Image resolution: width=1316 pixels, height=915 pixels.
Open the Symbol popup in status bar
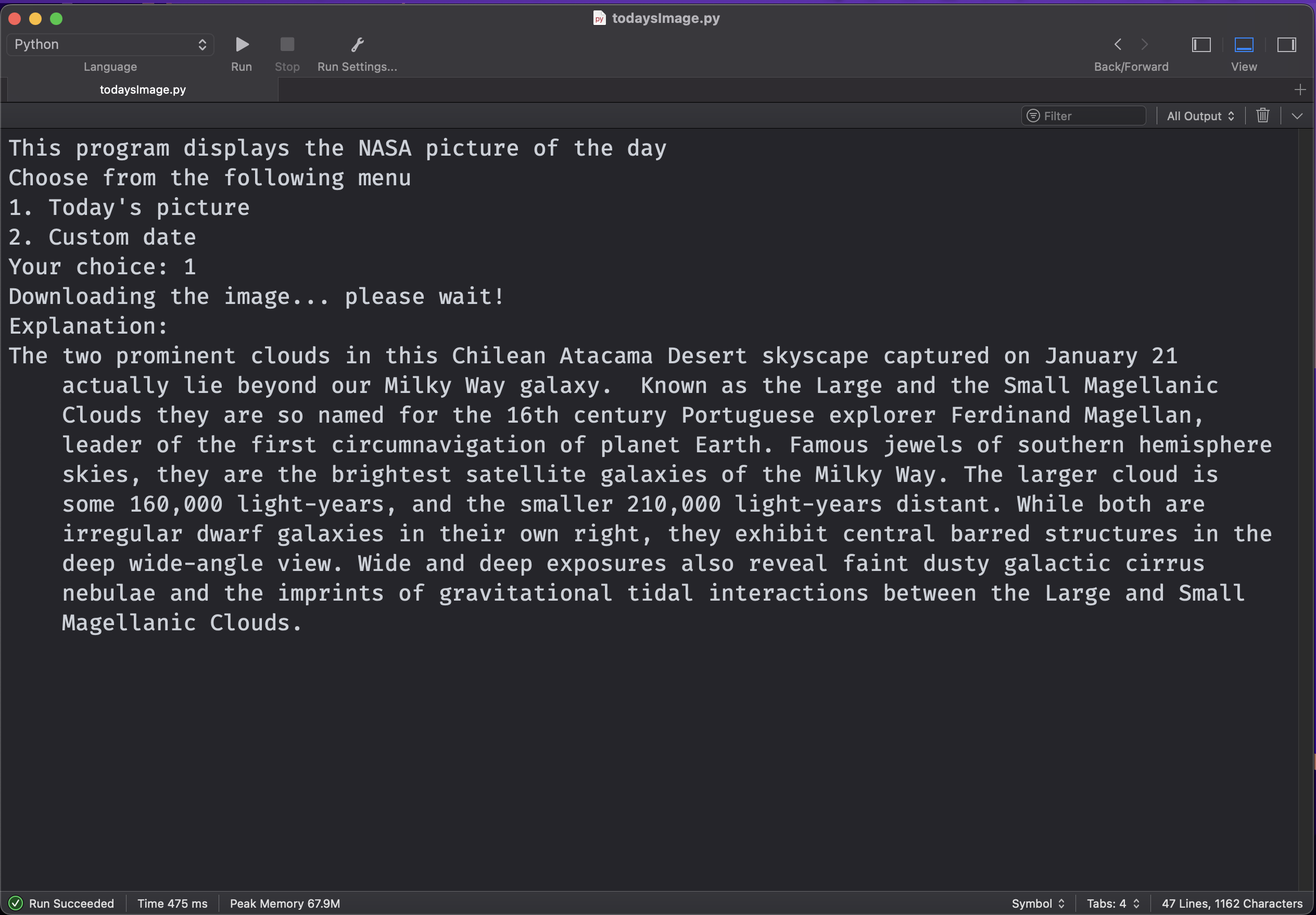click(x=1038, y=904)
